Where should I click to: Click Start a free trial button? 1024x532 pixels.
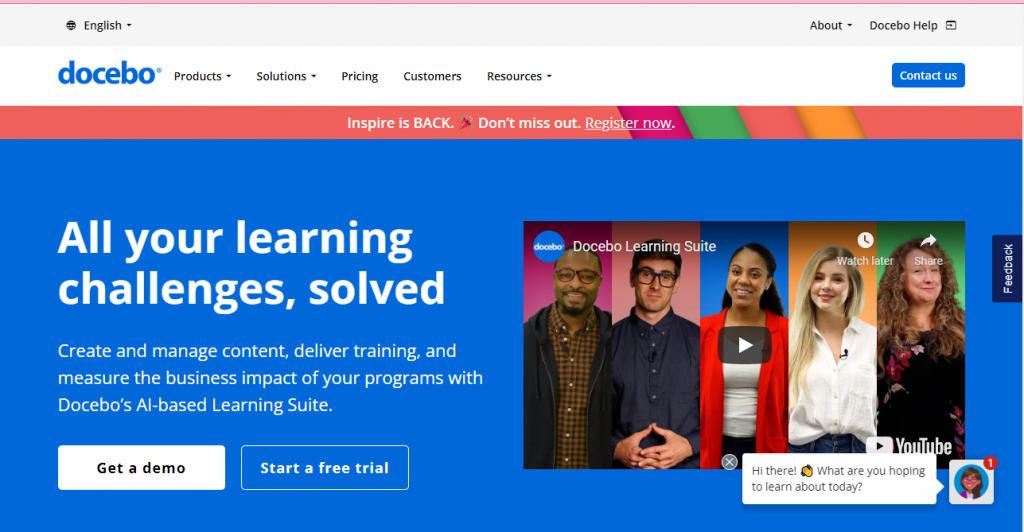point(325,467)
